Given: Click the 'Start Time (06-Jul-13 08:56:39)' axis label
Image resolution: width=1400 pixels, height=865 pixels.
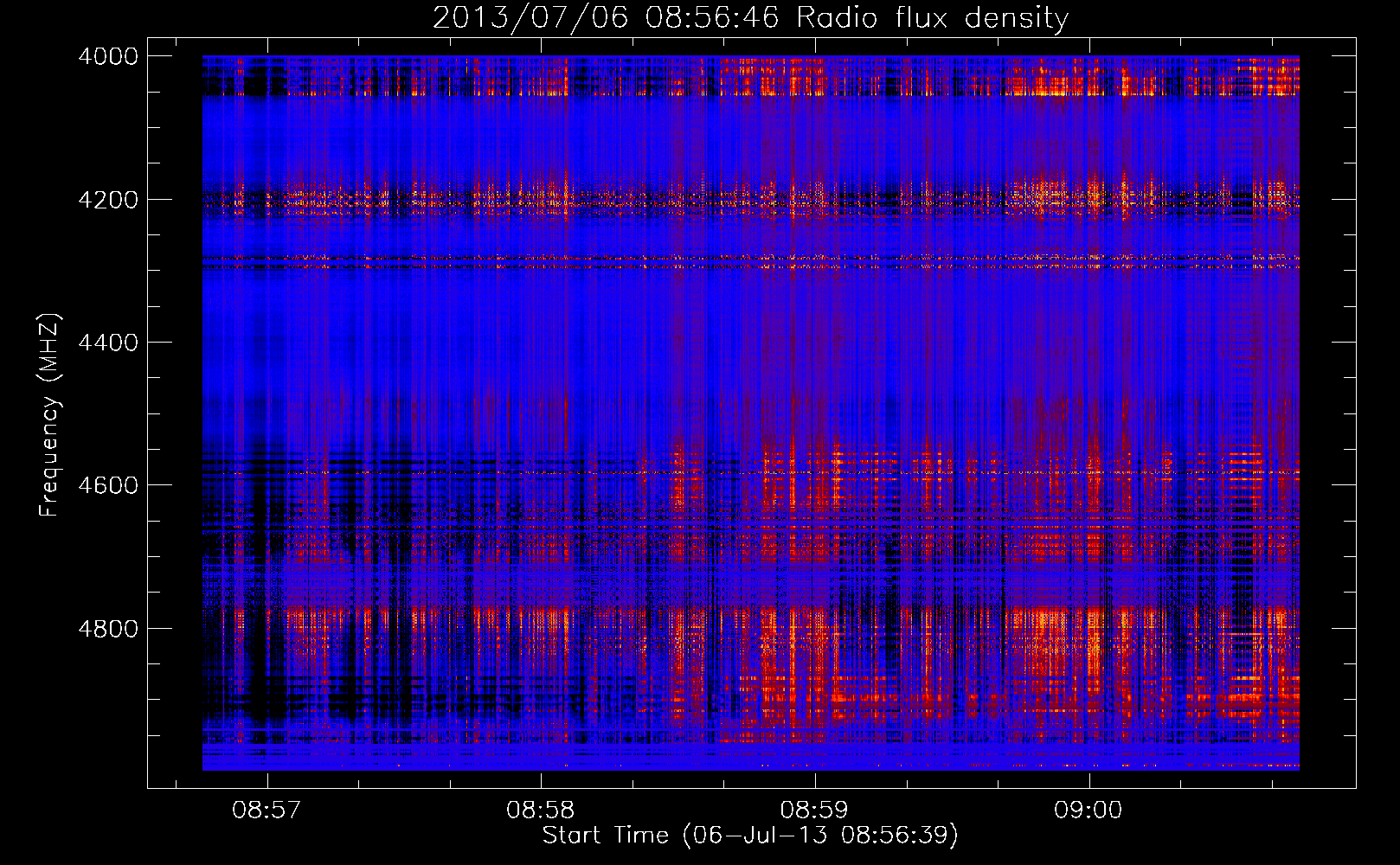Looking at the screenshot, I should pos(750,836).
